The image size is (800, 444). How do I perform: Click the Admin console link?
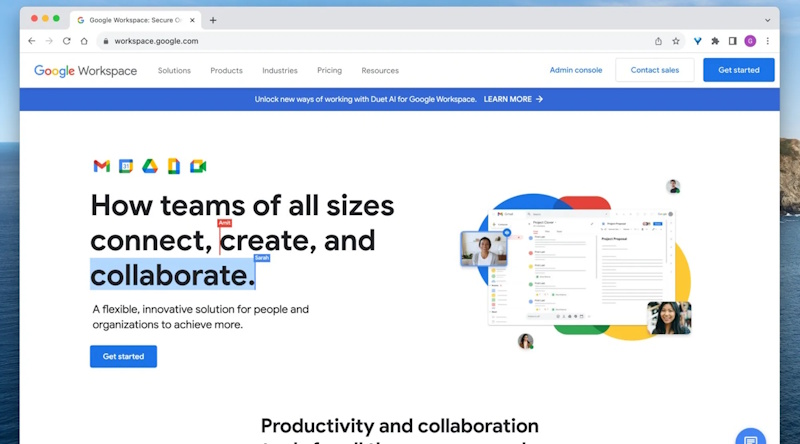click(x=576, y=70)
